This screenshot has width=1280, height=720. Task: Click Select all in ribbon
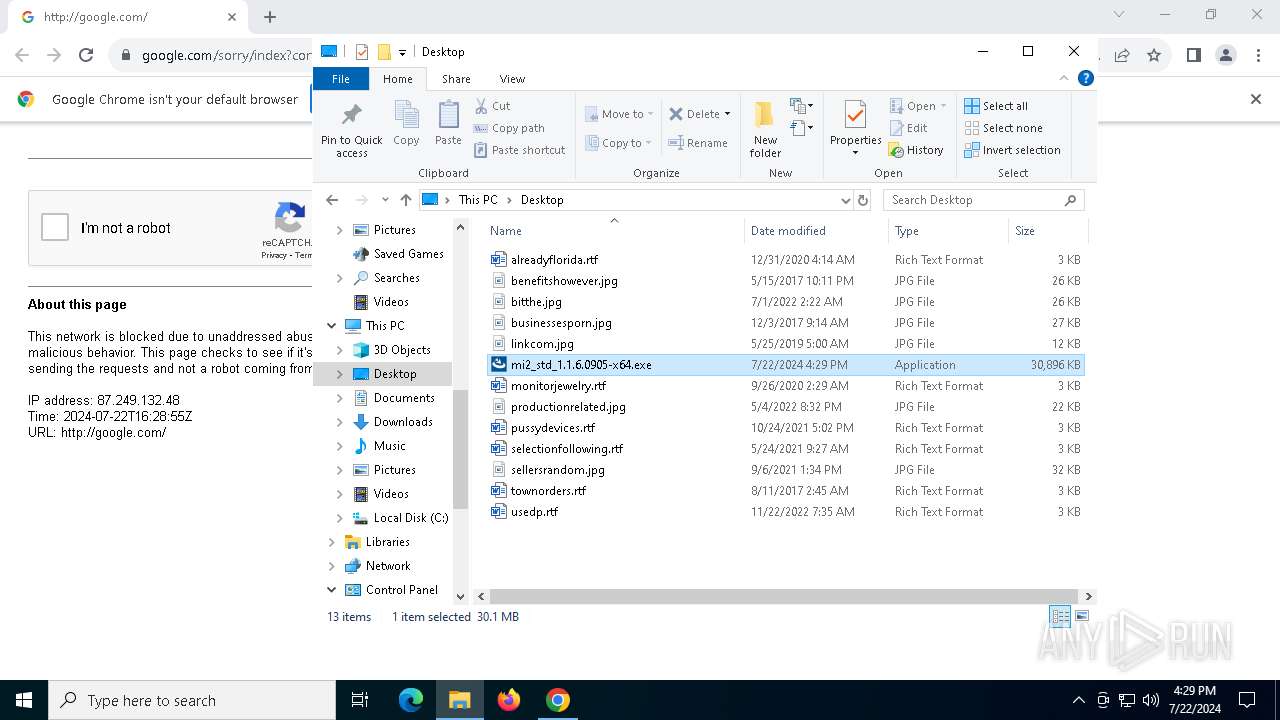pos(996,106)
